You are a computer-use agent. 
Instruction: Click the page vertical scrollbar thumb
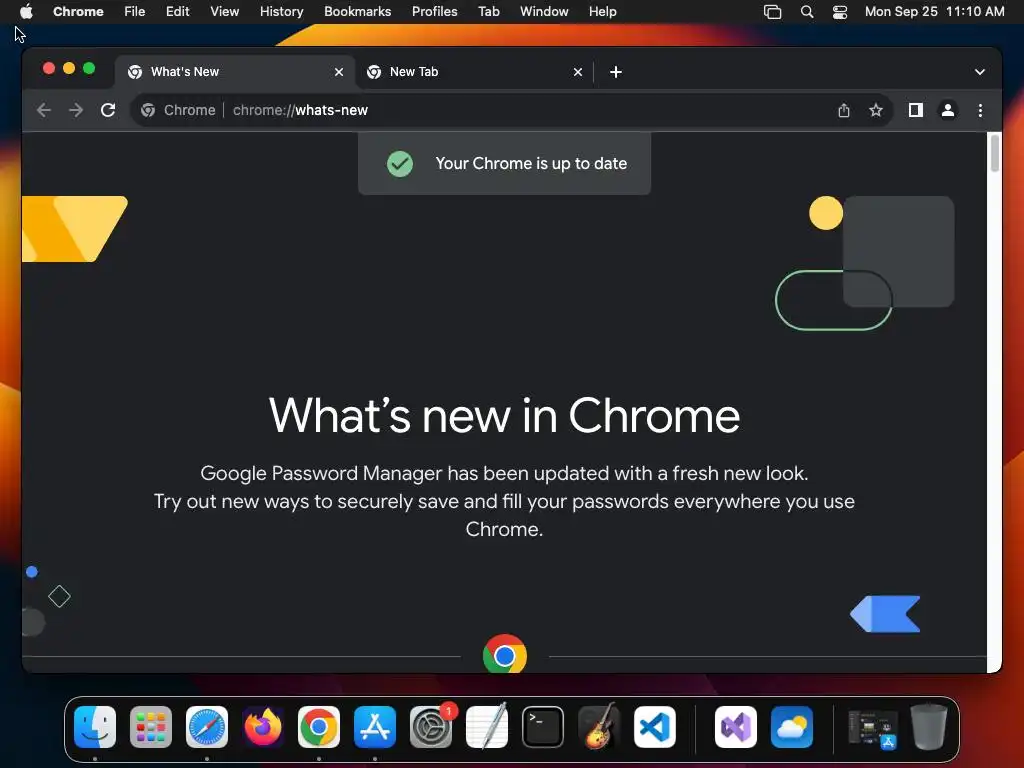(x=995, y=153)
